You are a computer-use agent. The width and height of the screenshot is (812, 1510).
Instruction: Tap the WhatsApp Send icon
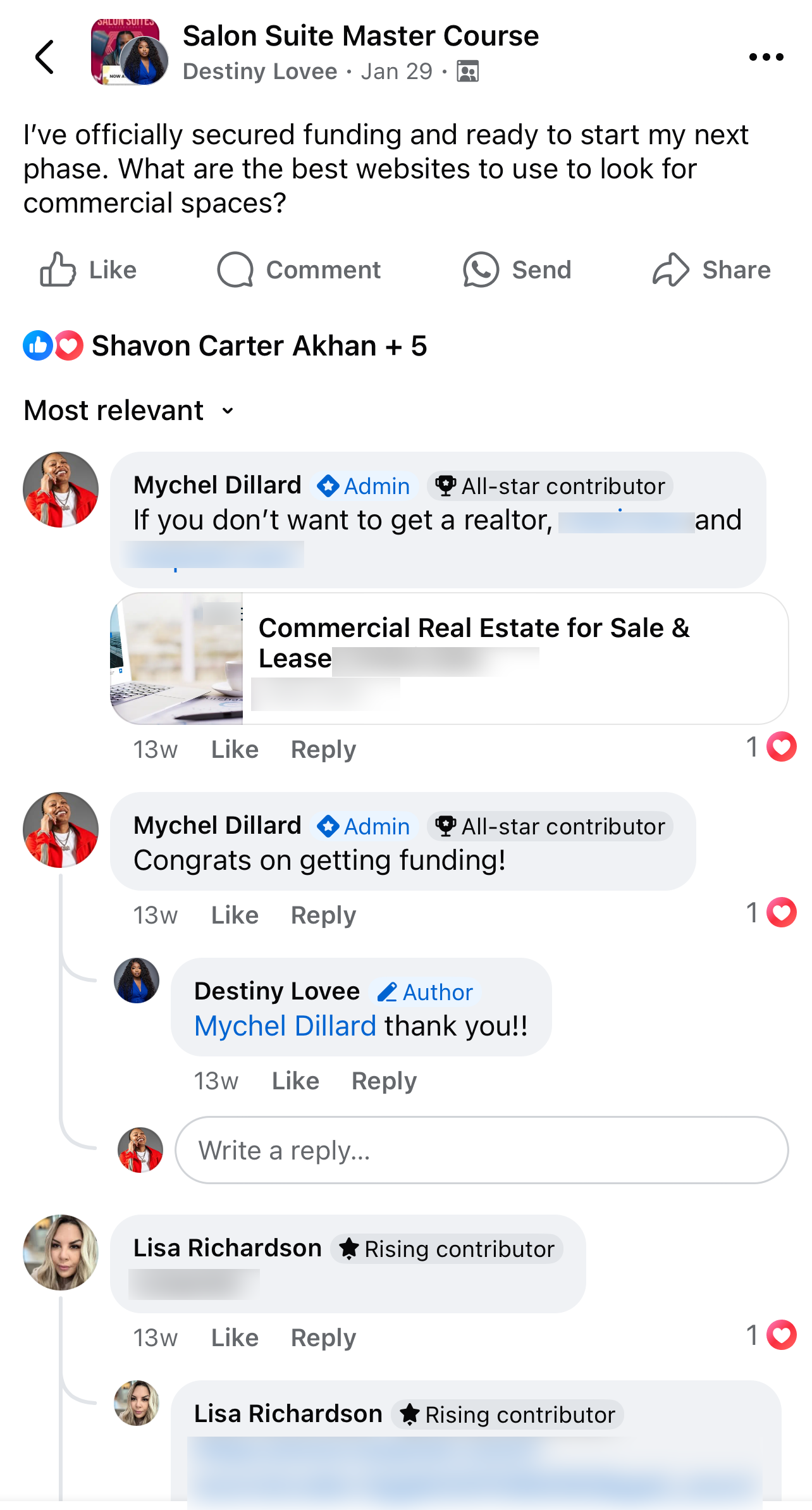[481, 269]
